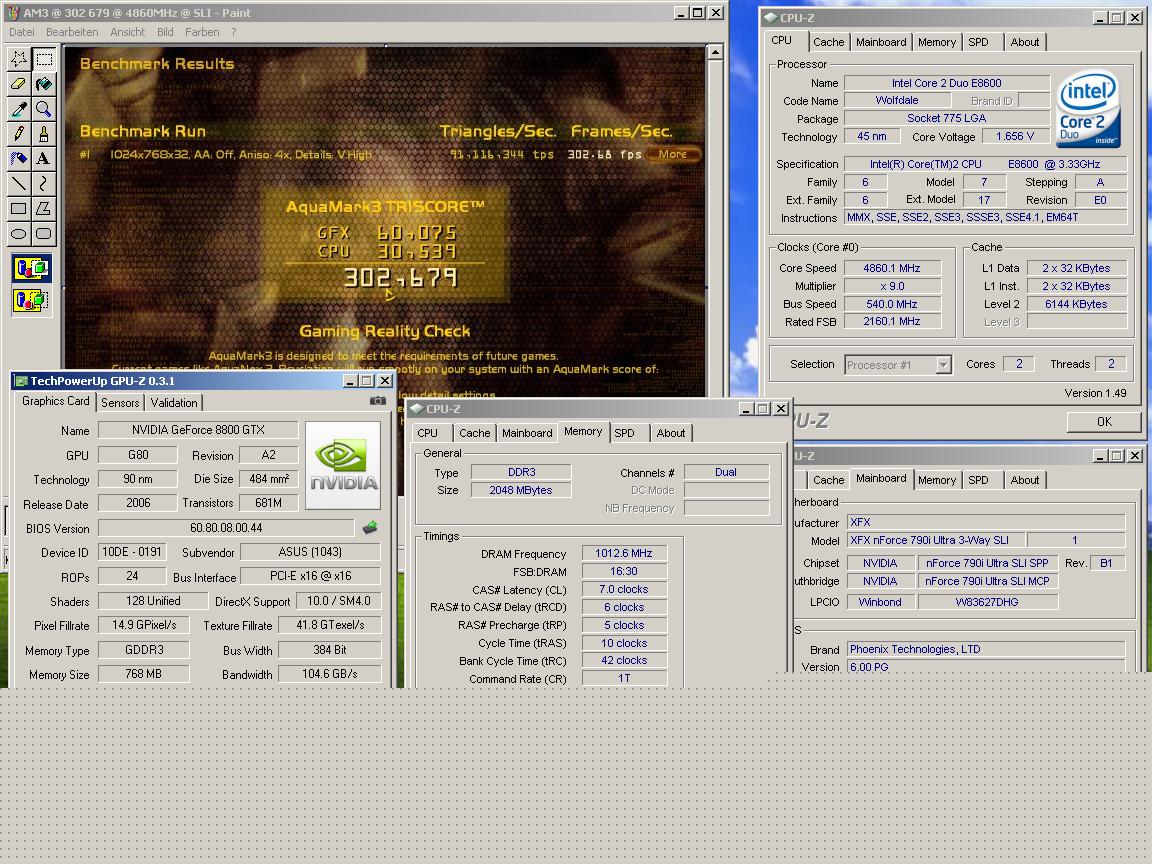The width and height of the screenshot is (1152, 864).
Task: Open About tab in CPU-Z Memory window
Action: [671, 433]
